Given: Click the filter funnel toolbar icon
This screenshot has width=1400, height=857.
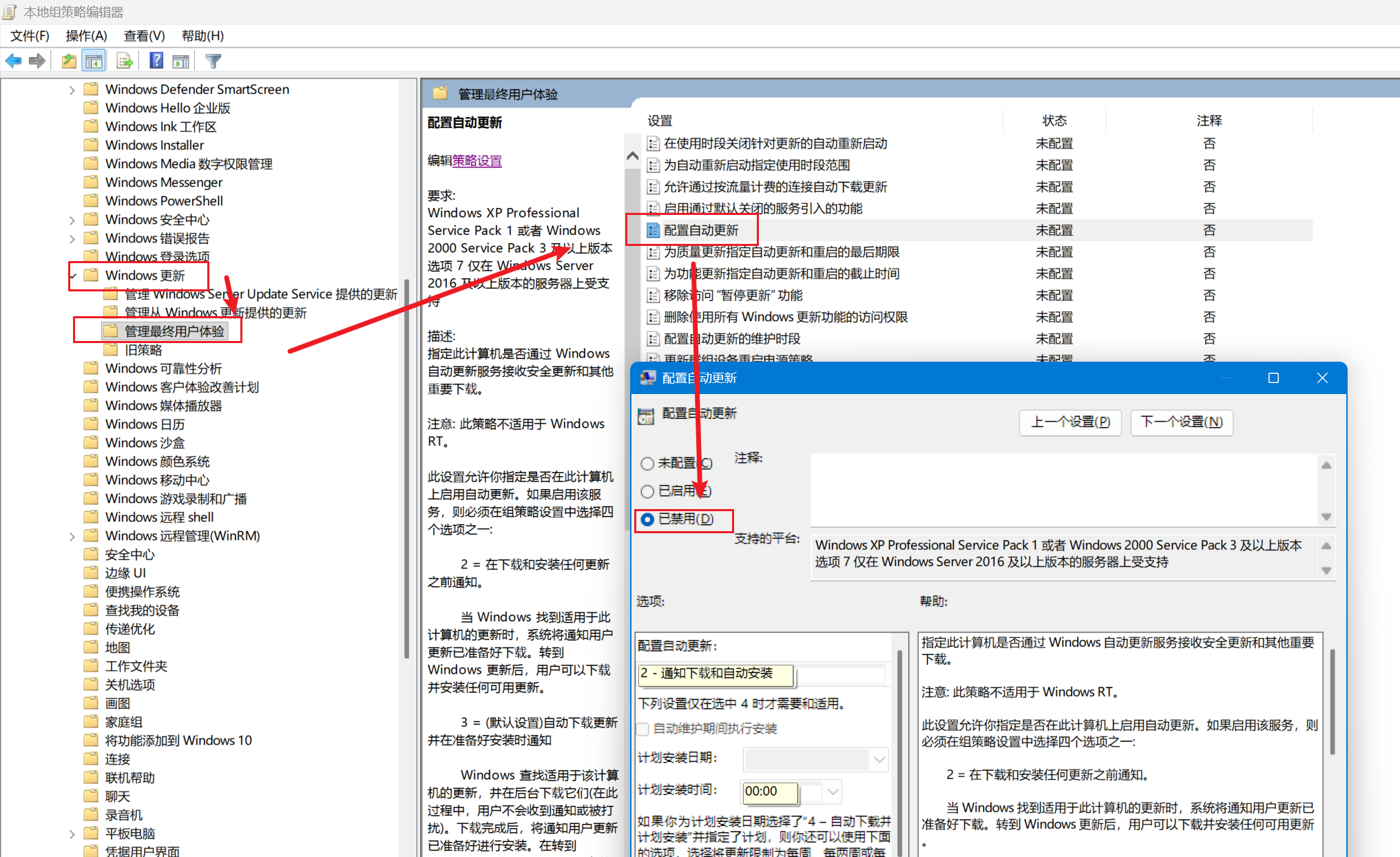Looking at the screenshot, I should click(x=213, y=61).
